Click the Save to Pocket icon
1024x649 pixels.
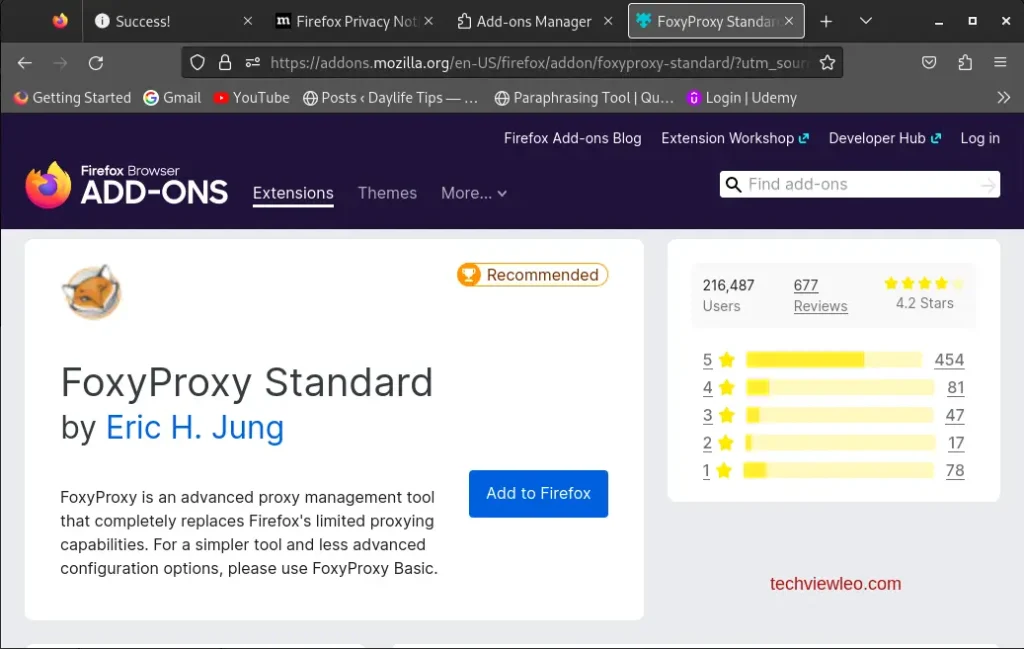(x=929, y=63)
